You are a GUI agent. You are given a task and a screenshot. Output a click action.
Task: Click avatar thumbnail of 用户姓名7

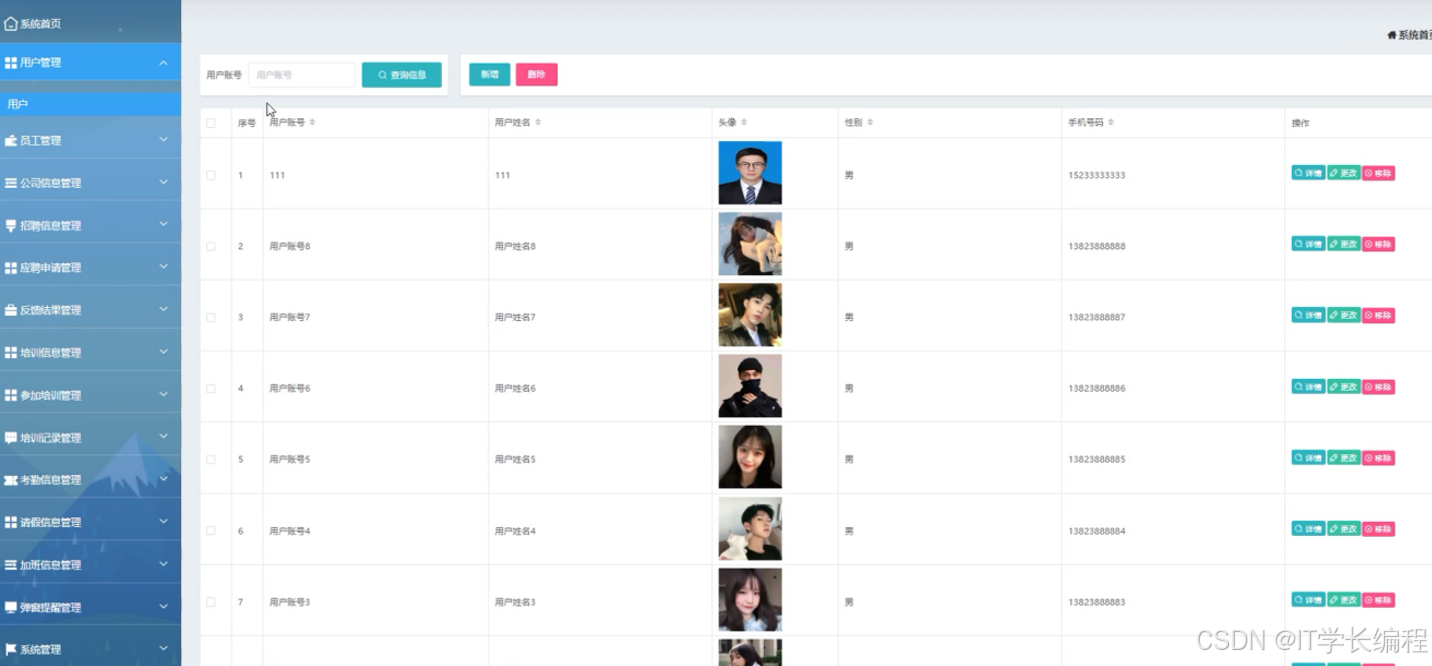(x=750, y=315)
